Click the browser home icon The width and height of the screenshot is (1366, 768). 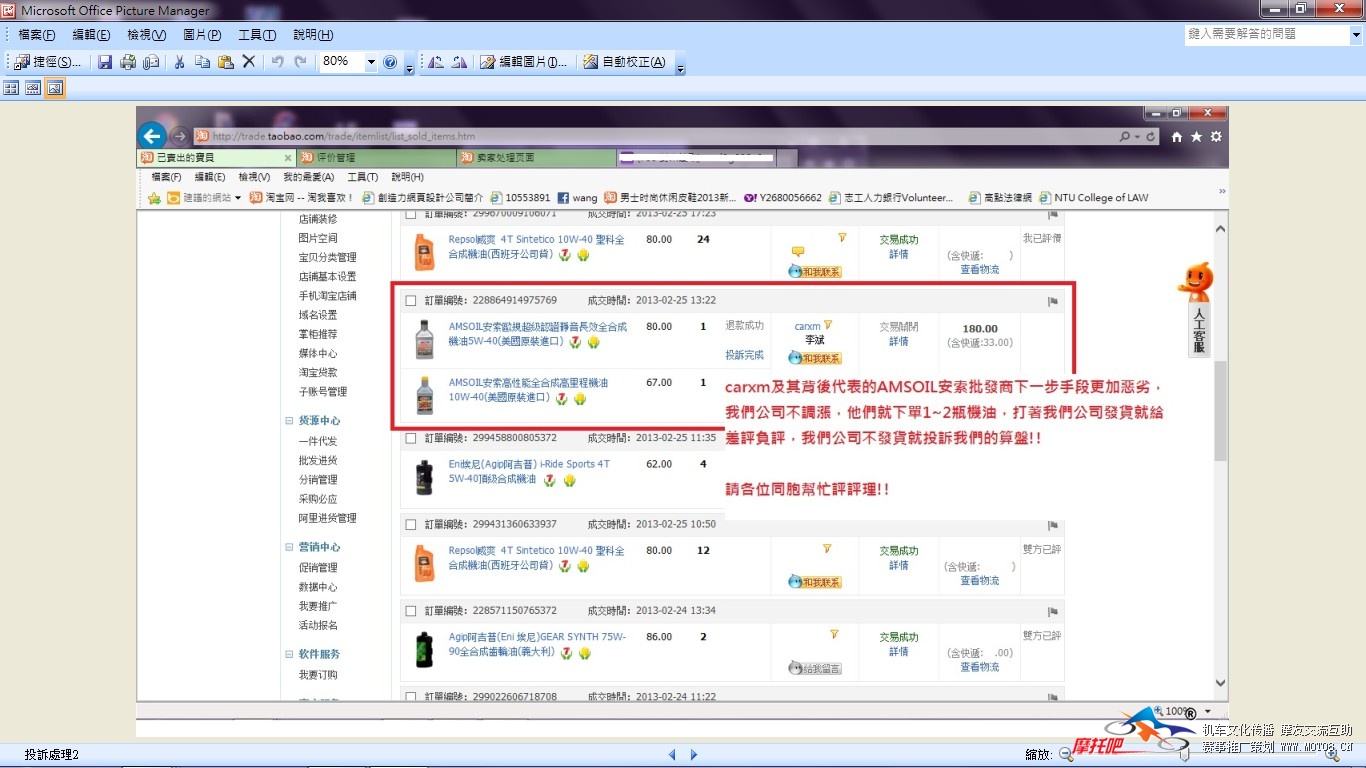(x=1177, y=136)
